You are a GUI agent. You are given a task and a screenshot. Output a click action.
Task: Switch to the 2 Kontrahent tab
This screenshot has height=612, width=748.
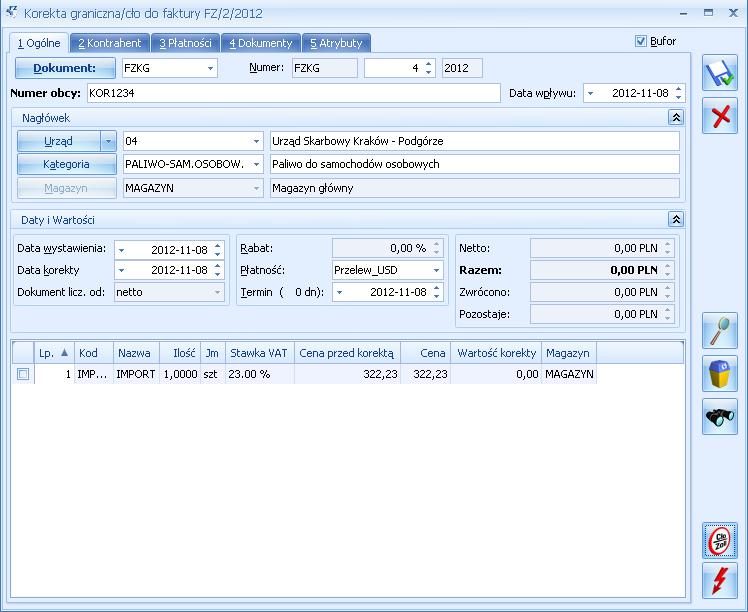click(x=110, y=43)
